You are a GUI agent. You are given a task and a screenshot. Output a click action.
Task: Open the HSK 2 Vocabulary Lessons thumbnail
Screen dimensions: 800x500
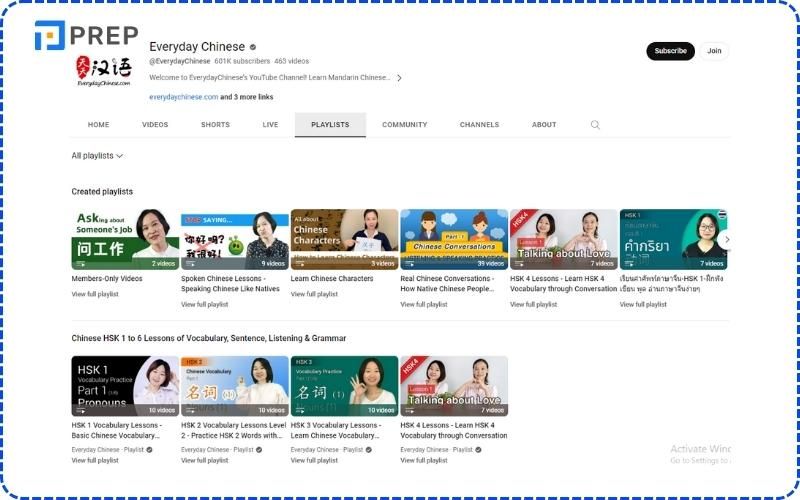tap(235, 386)
